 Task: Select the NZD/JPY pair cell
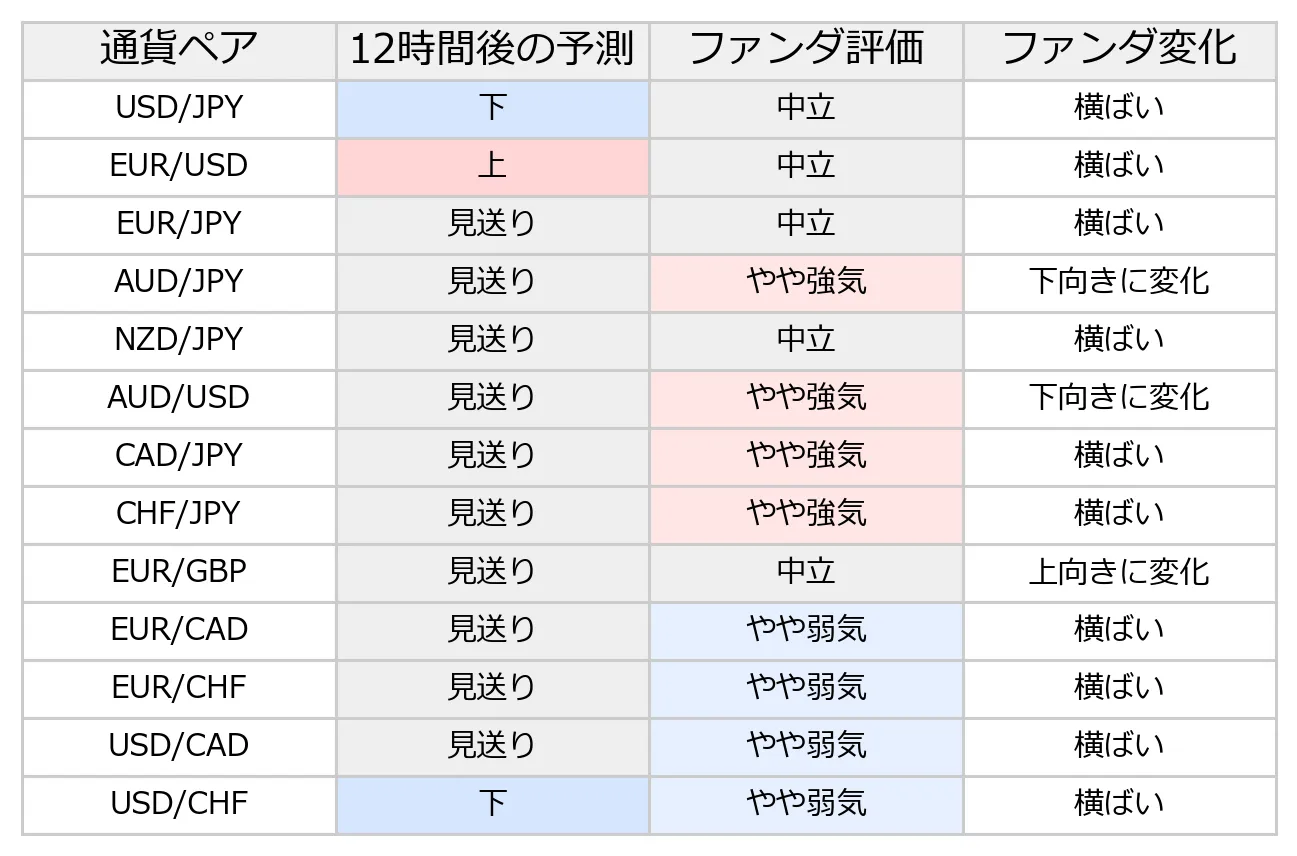point(179,339)
